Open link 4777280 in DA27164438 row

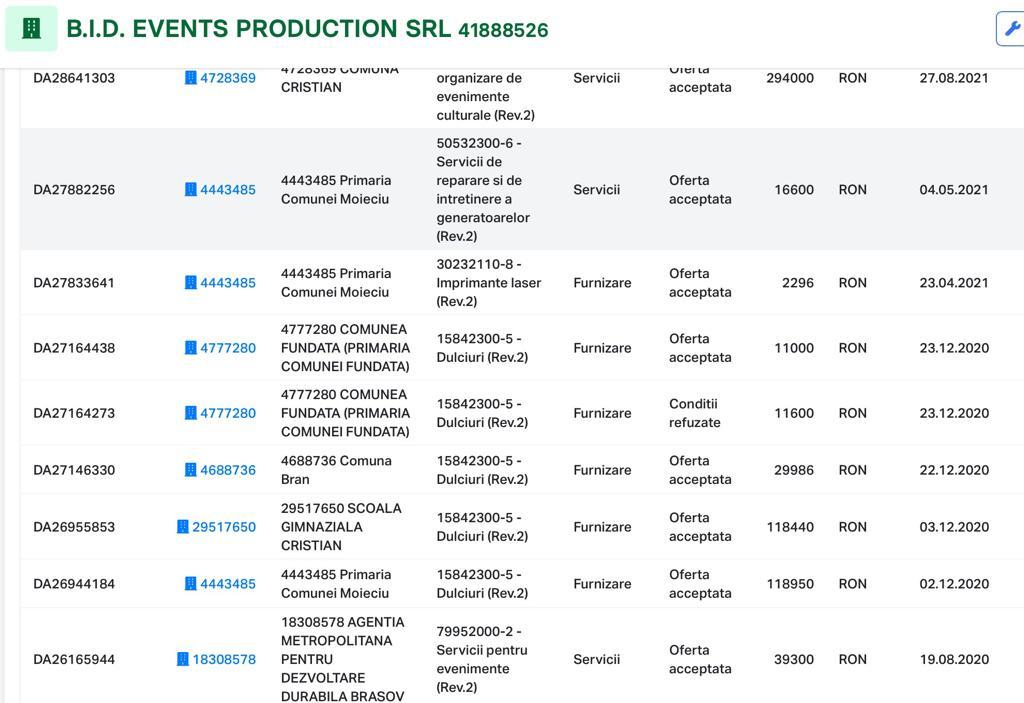(x=228, y=348)
